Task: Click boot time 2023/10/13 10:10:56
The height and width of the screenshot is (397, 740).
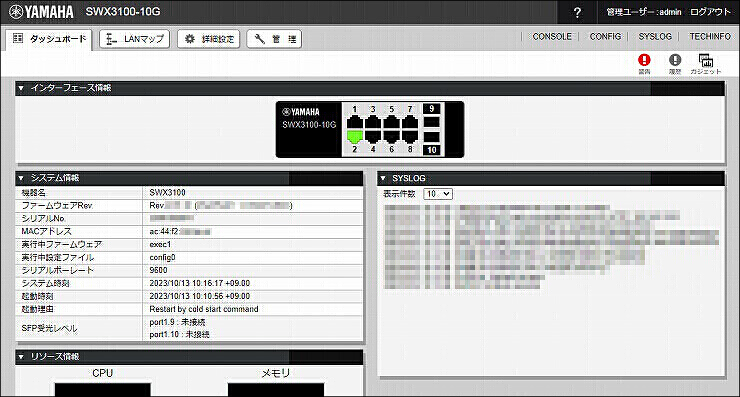Action: [200, 296]
